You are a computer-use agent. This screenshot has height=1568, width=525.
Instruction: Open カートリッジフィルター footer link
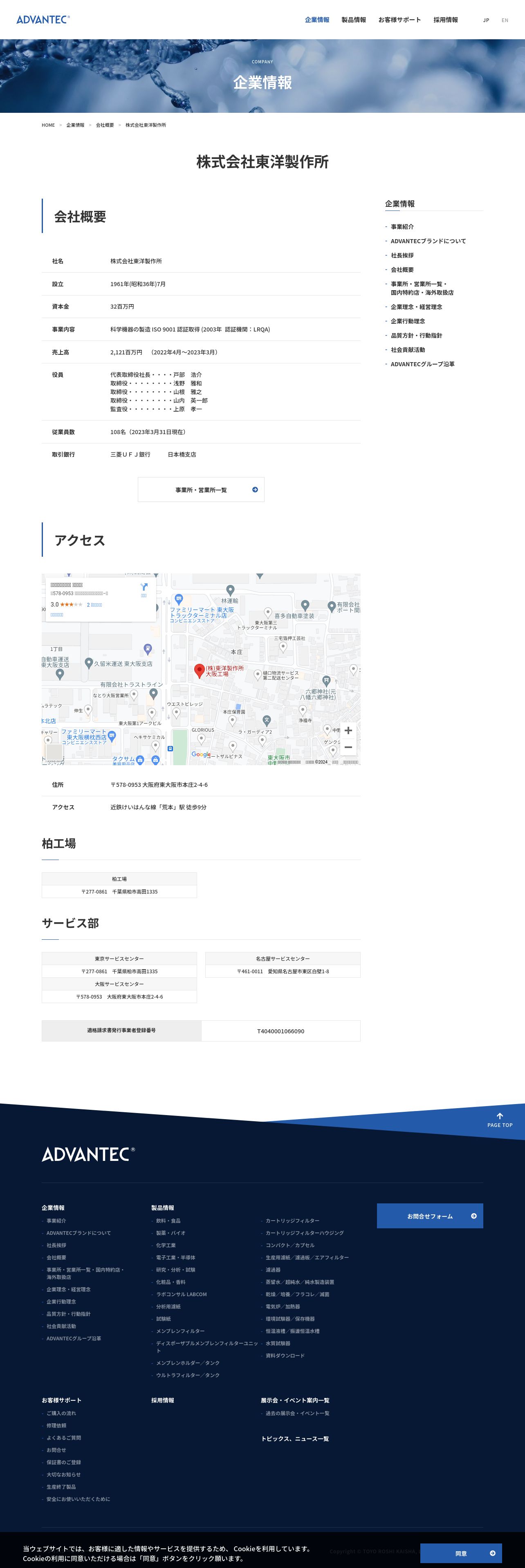pos(292,1221)
